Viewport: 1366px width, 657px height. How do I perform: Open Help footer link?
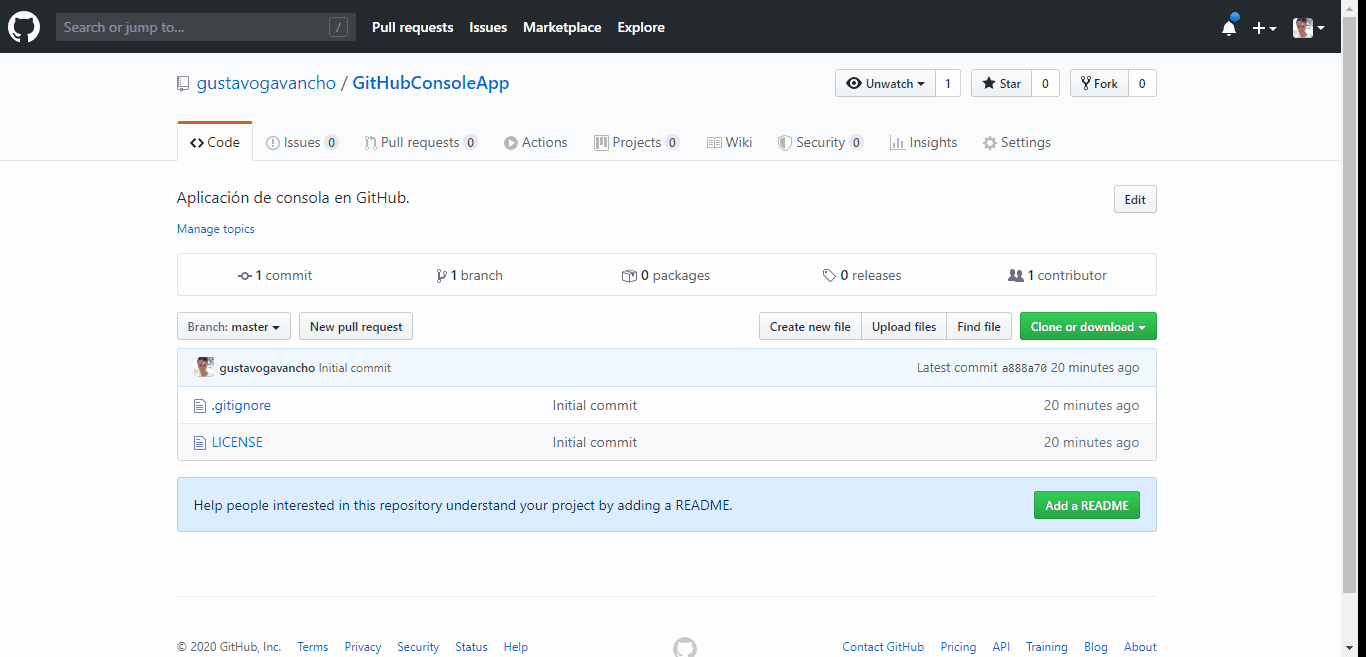(x=516, y=647)
